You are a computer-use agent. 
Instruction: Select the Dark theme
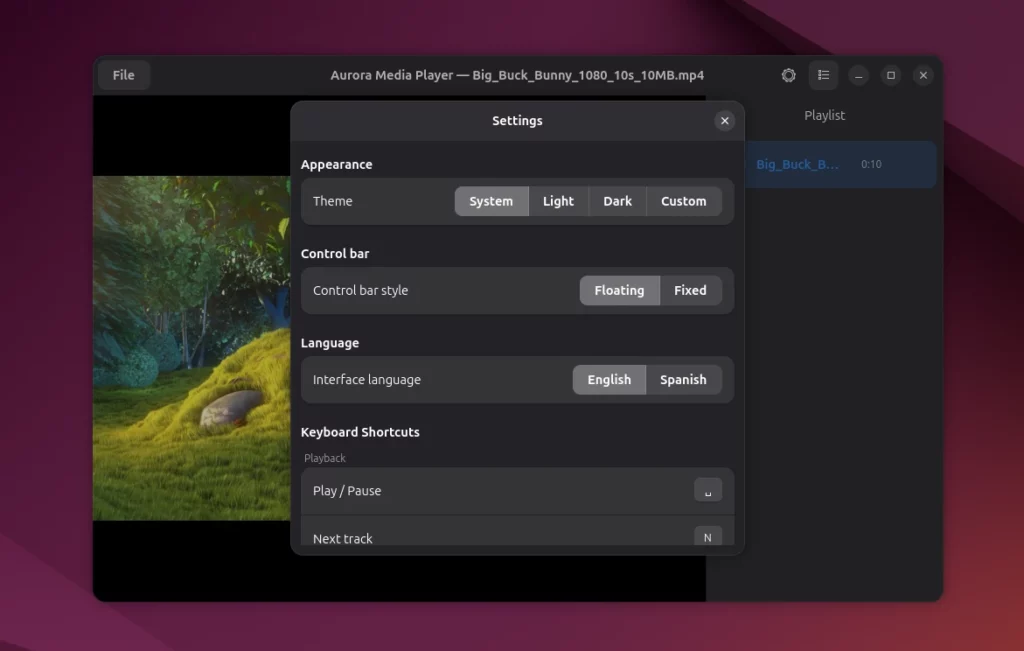tap(617, 201)
